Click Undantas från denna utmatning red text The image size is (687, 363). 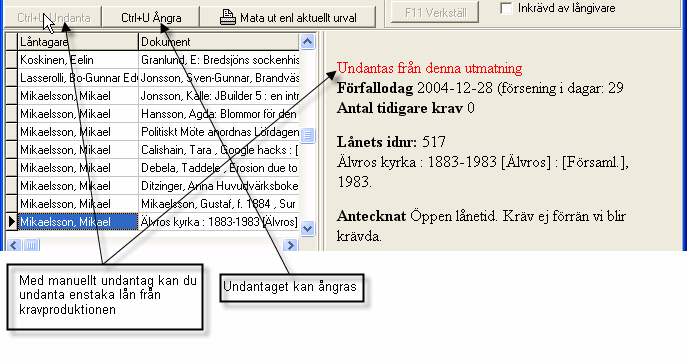[429, 68]
